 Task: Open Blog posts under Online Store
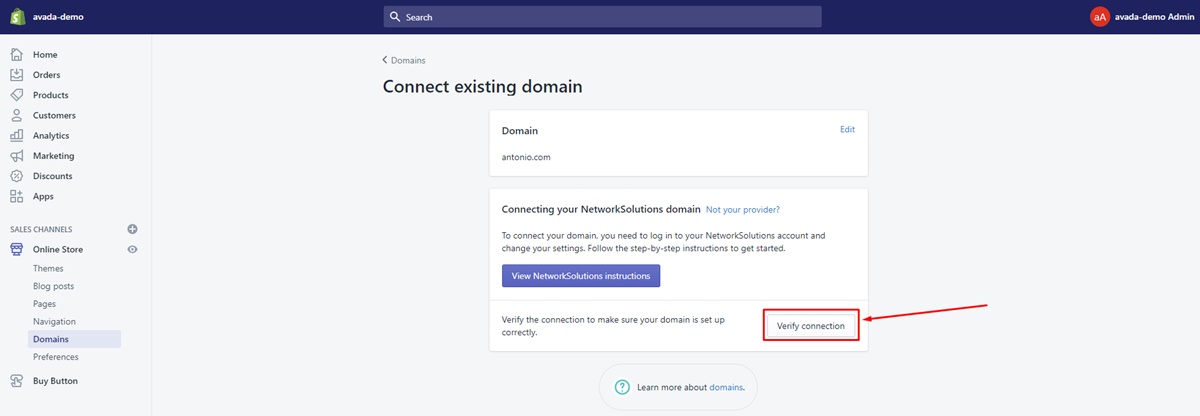[x=53, y=286]
